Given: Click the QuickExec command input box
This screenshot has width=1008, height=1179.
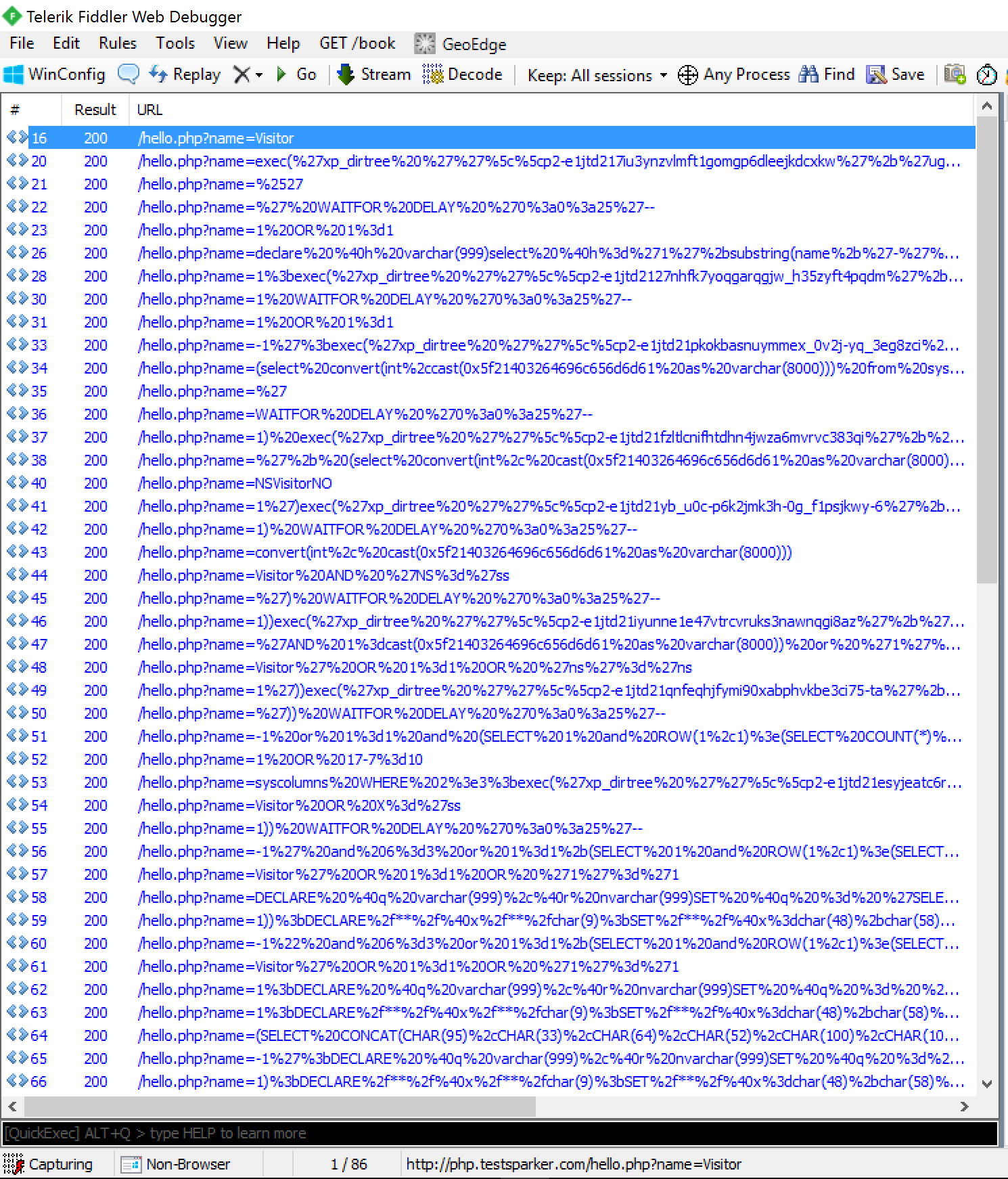Looking at the screenshot, I should click(499, 1133).
